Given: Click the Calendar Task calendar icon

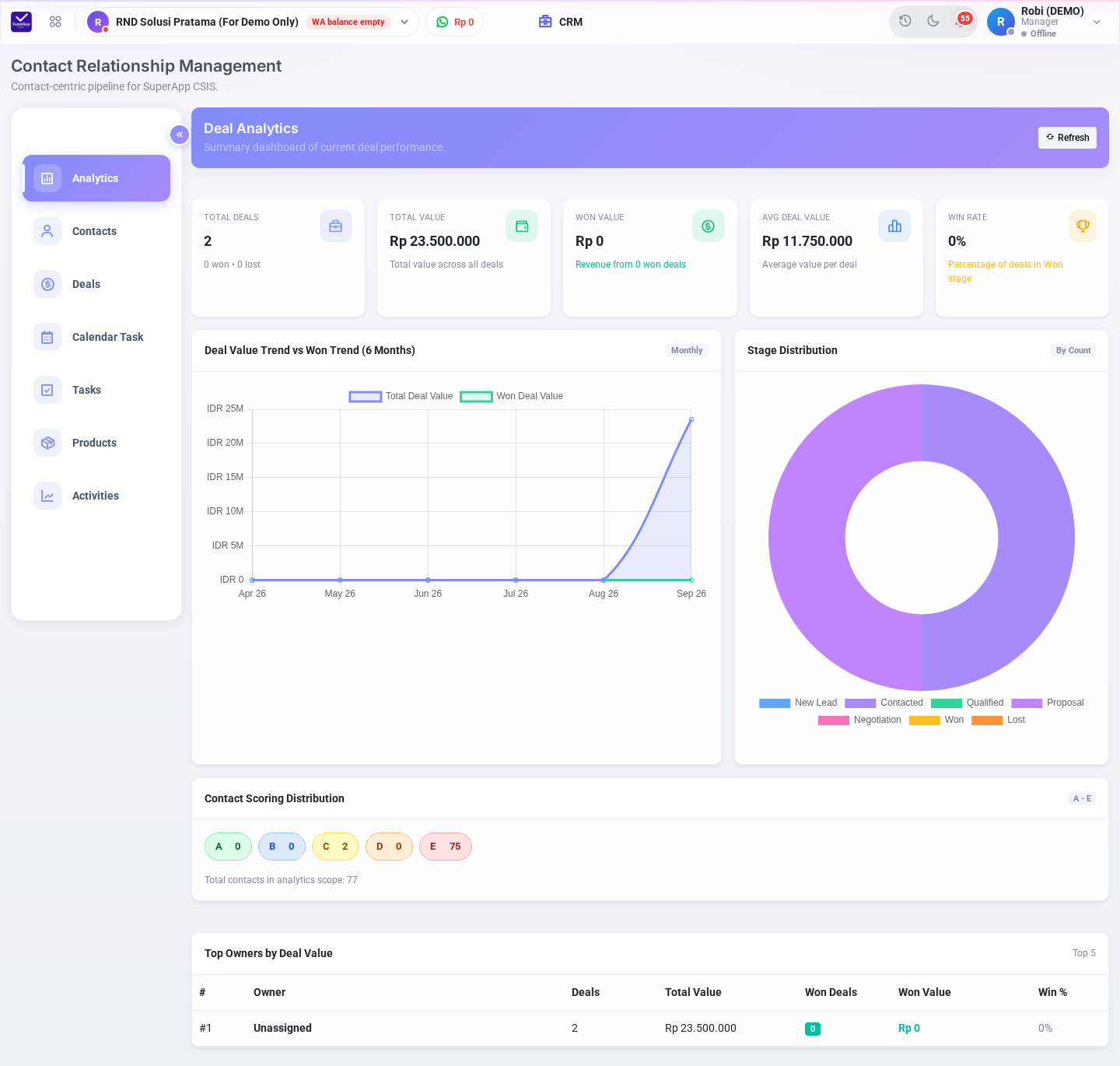Looking at the screenshot, I should pyautogui.click(x=47, y=337).
